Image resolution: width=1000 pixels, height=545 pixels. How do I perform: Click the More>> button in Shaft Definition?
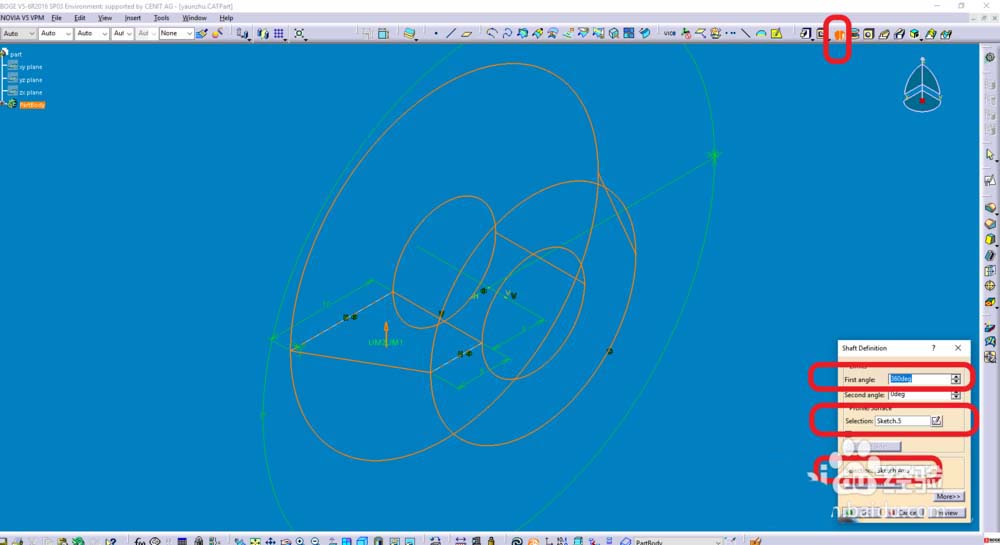tap(948, 497)
